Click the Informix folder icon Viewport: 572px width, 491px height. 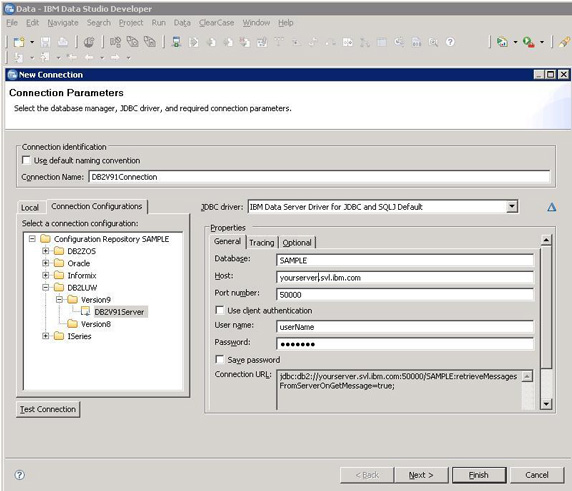click(59, 275)
